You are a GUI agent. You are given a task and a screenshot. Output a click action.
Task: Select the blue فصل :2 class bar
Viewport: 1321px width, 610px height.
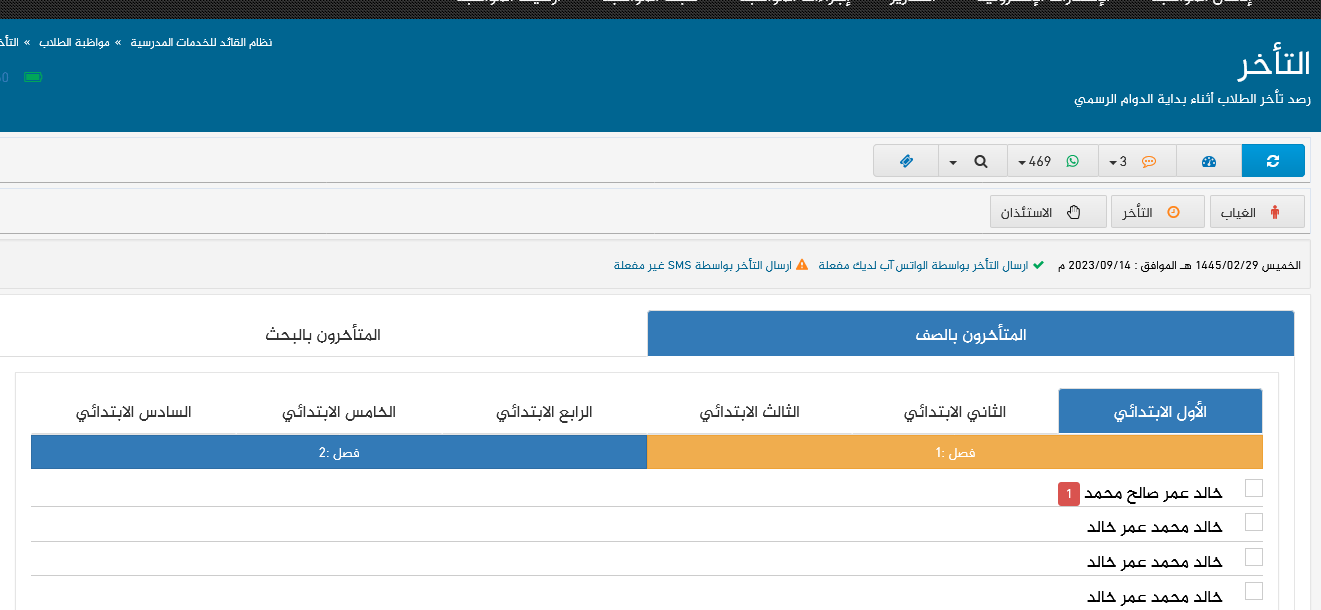(339, 453)
